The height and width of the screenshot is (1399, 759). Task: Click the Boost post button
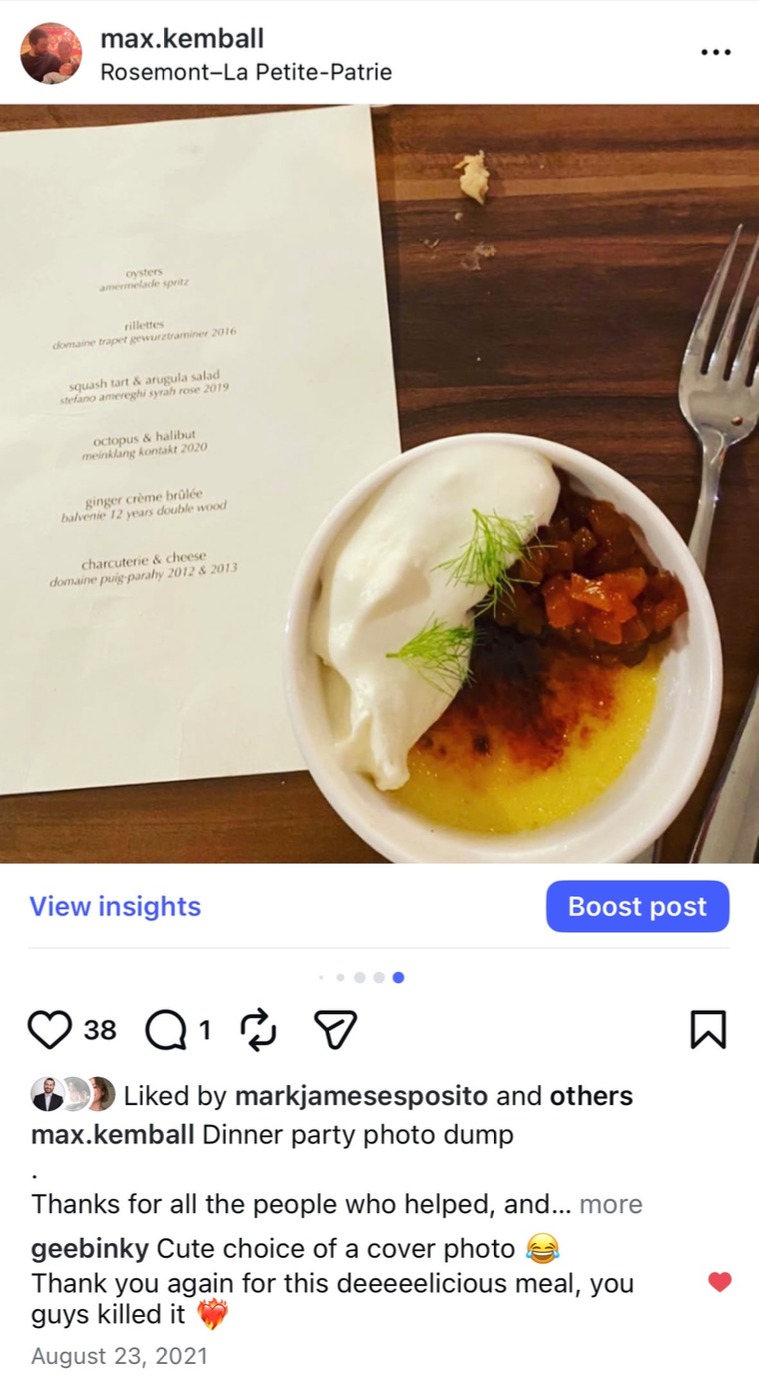637,906
